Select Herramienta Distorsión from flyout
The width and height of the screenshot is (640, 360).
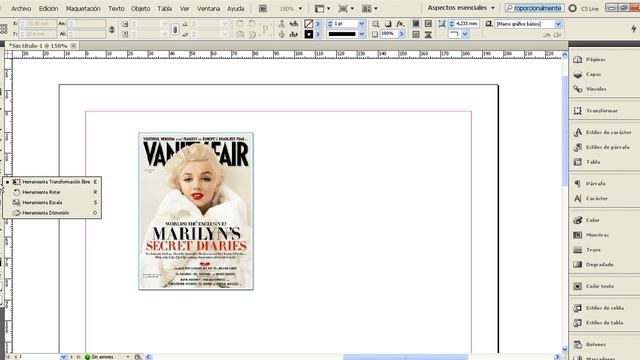(x=52, y=213)
